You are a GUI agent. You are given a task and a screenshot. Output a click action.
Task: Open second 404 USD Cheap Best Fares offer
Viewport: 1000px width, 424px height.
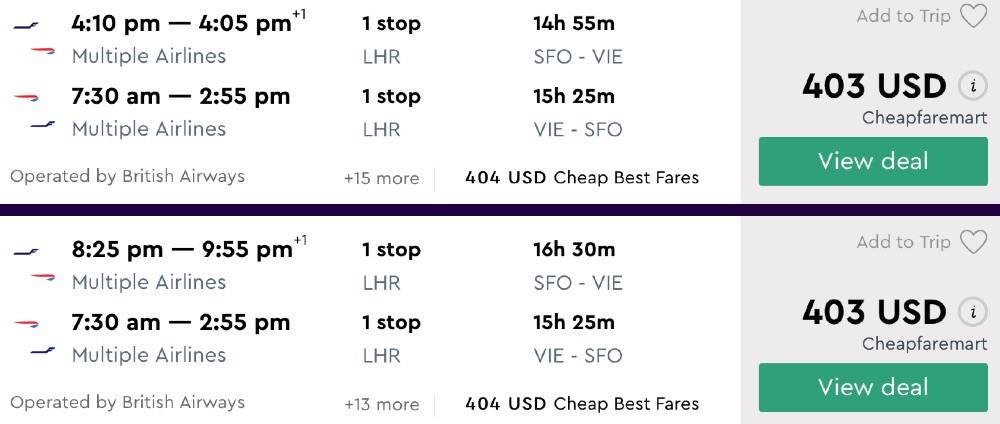pyautogui.click(x=581, y=404)
